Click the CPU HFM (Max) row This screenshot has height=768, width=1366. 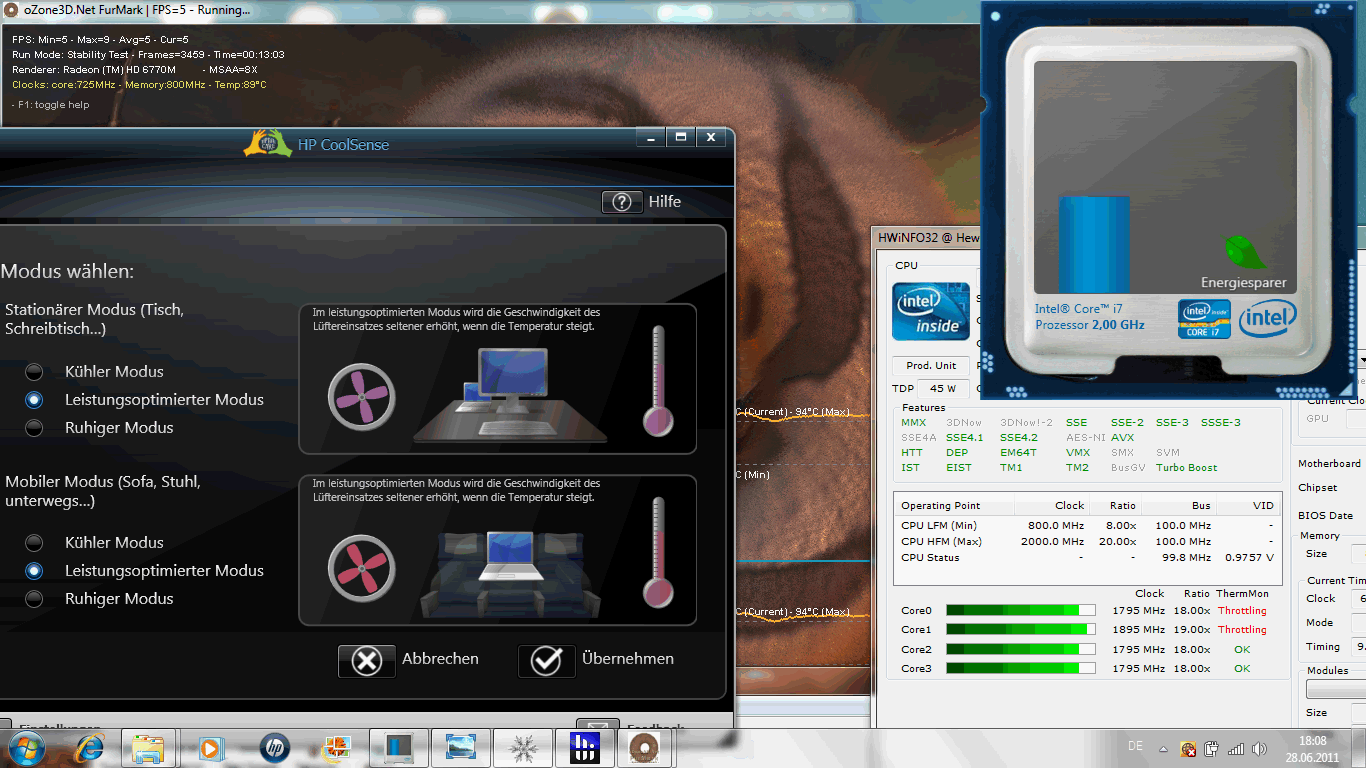pos(1087,541)
